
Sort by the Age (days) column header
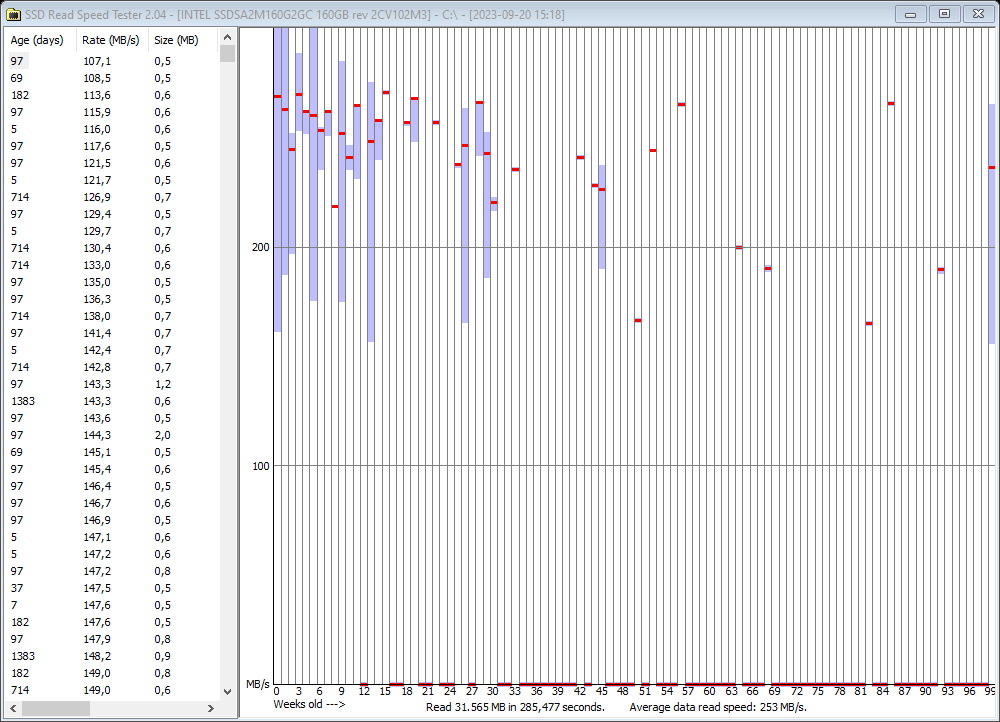[x=40, y=40]
